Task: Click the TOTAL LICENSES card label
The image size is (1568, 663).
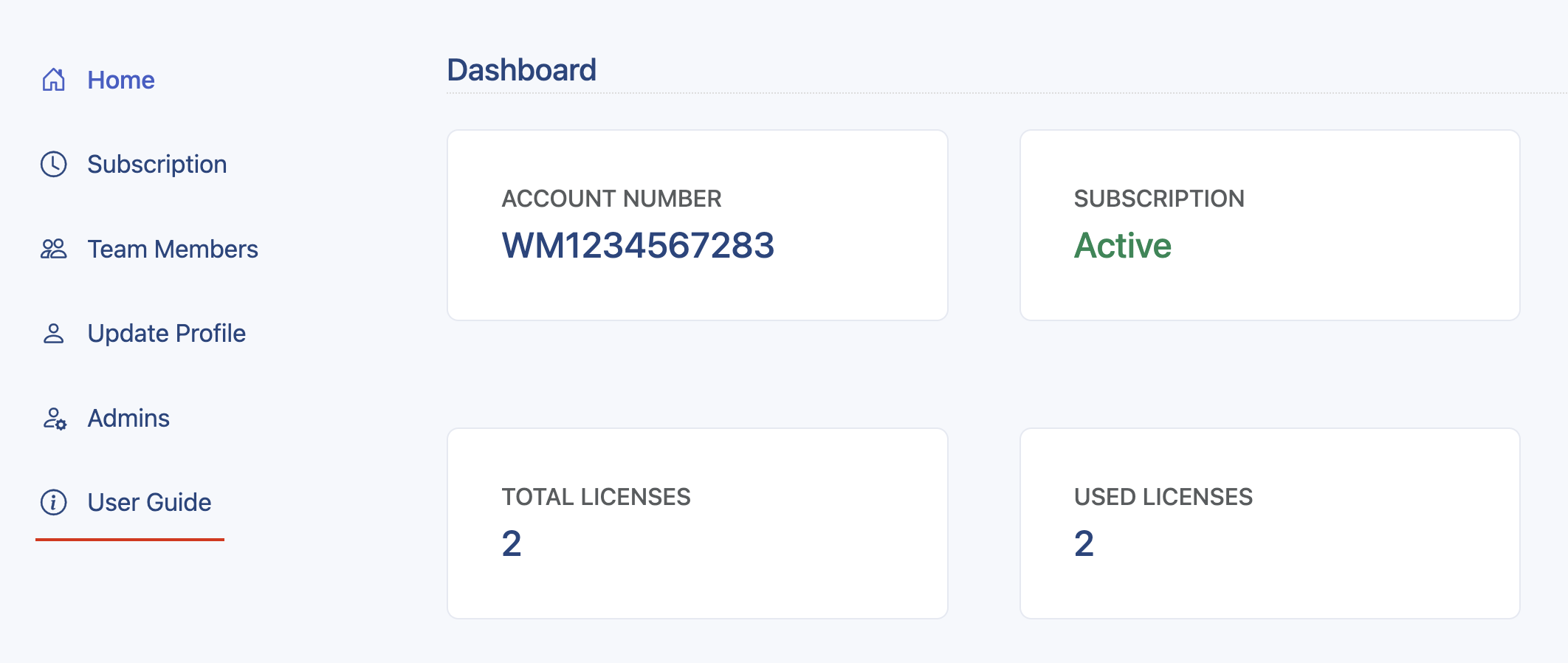Action: pos(596,497)
